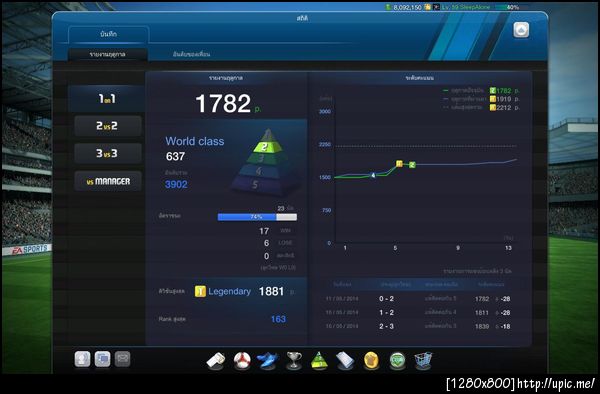This screenshot has height=394, width=600.
Task: Select the match row with score 0 - 2
Action: point(419,299)
